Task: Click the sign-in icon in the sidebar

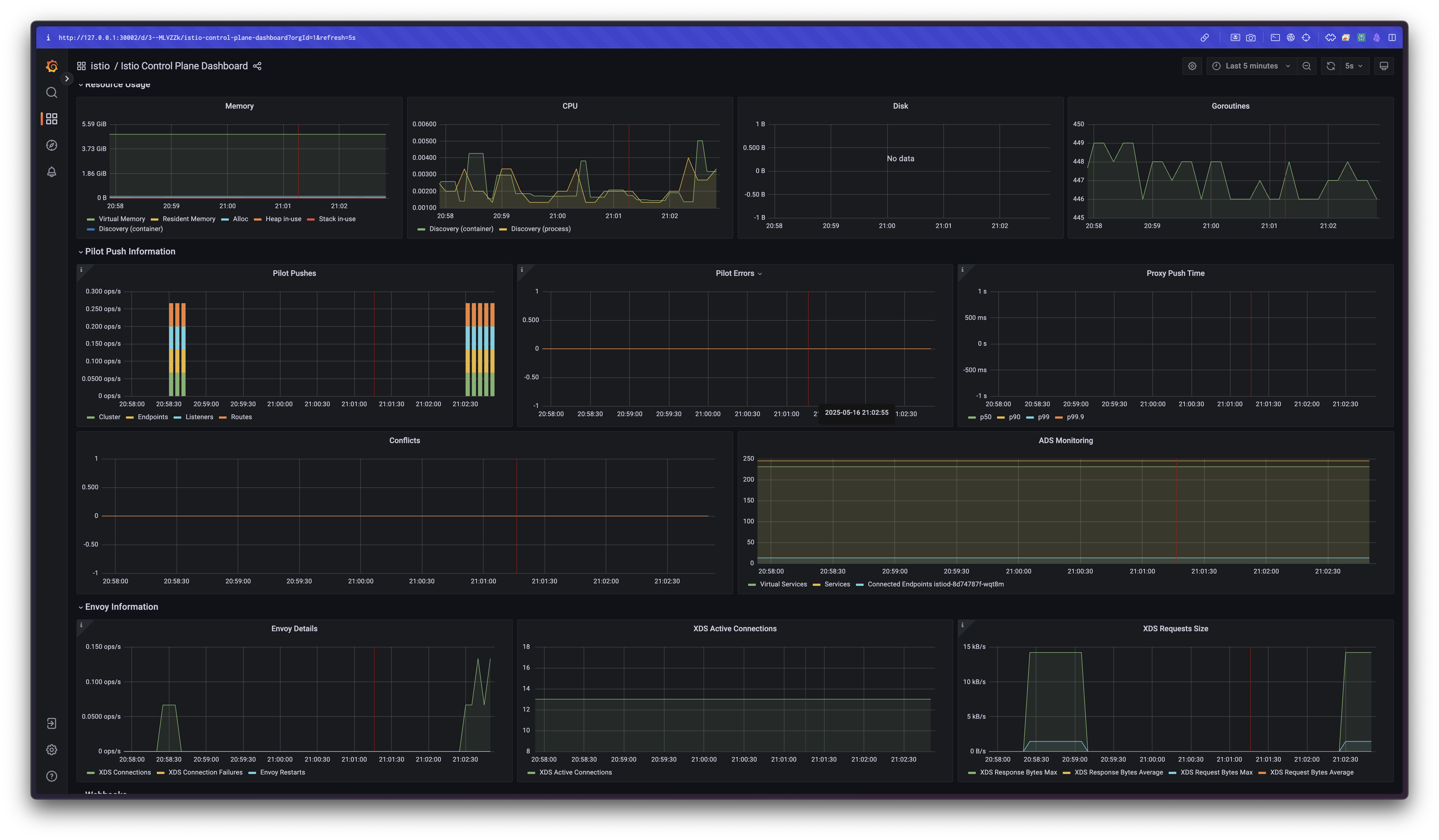Action: coord(51,723)
